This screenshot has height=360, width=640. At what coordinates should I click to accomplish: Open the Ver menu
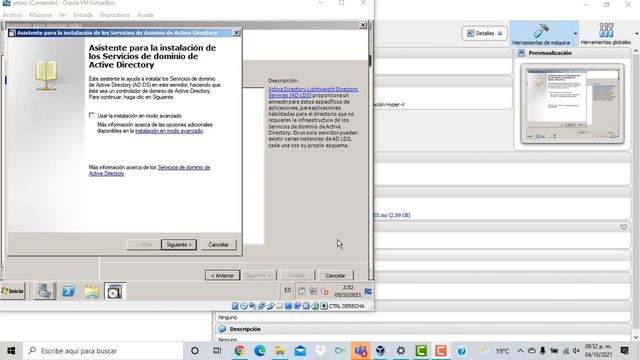pos(62,15)
